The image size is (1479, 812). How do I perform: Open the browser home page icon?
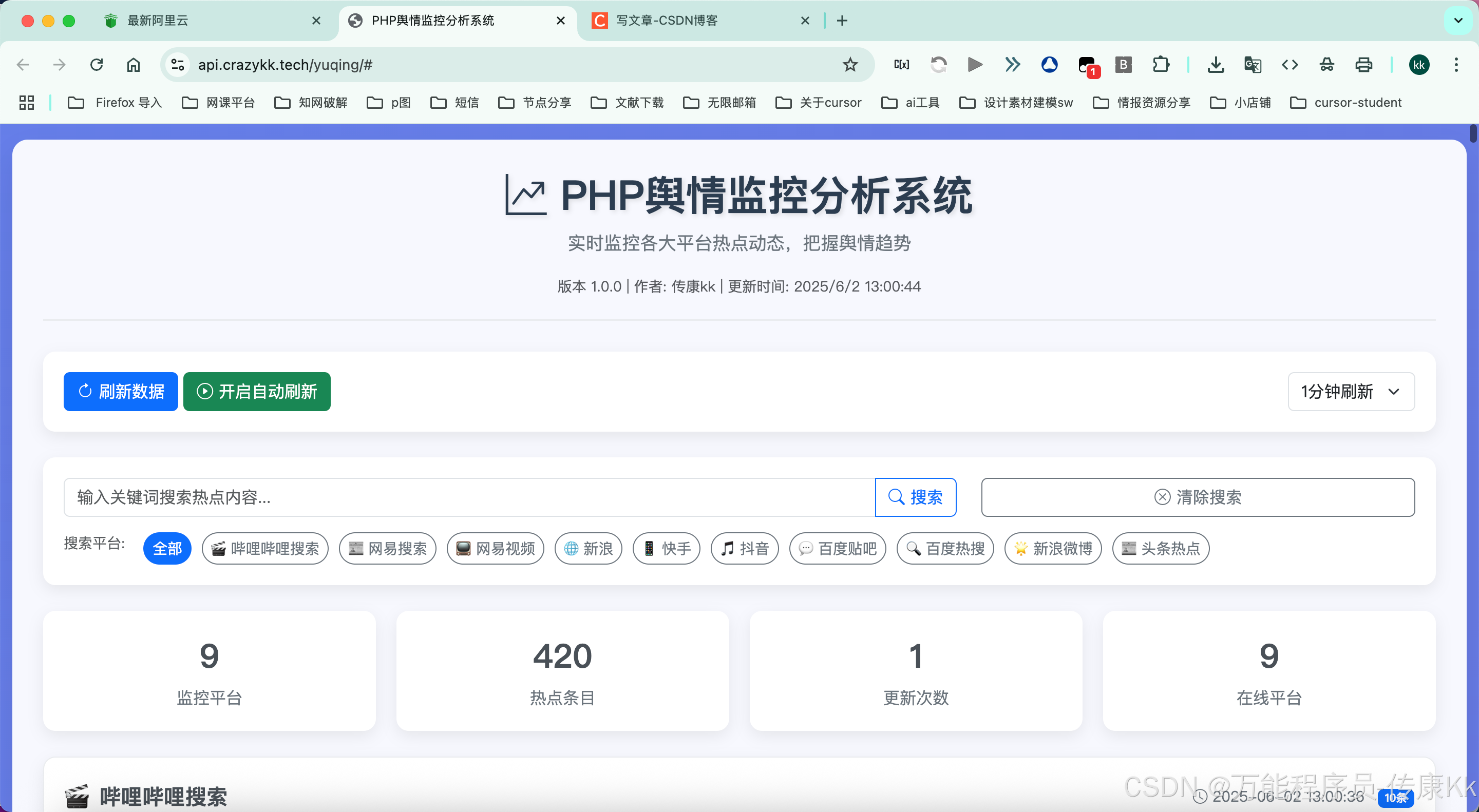[133, 65]
